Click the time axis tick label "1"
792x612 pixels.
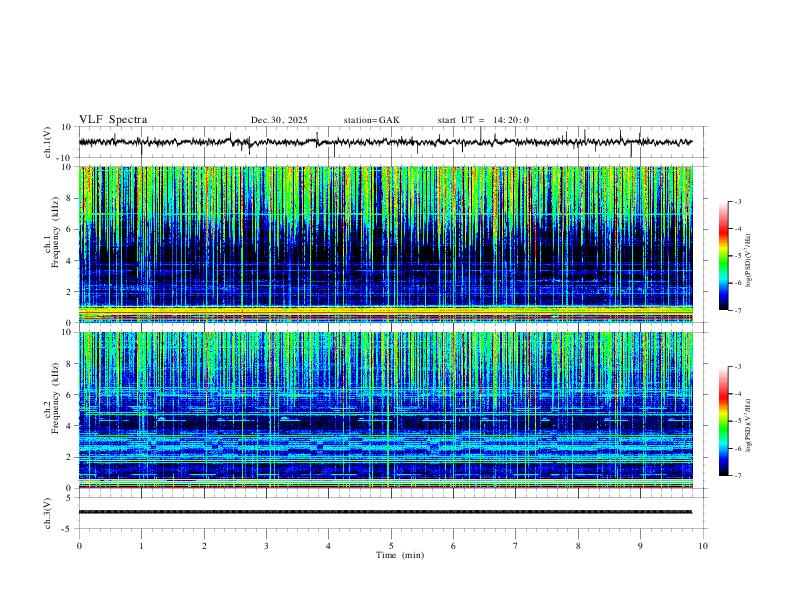pos(141,546)
